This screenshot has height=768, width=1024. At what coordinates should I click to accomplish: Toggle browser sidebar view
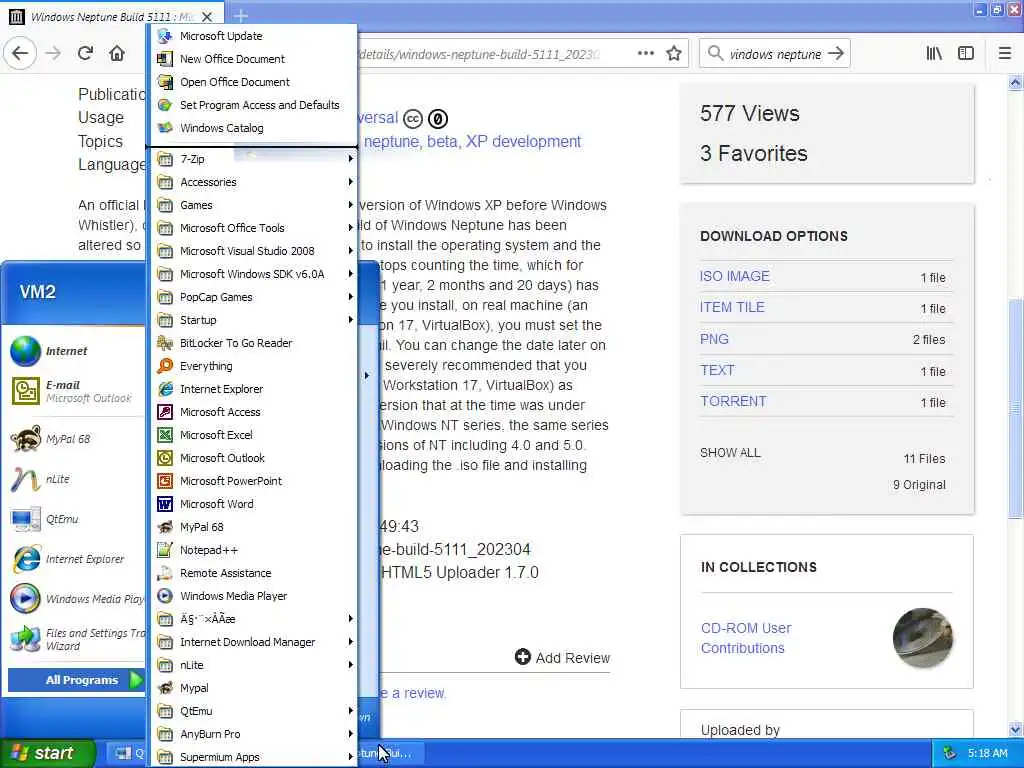(x=966, y=54)
